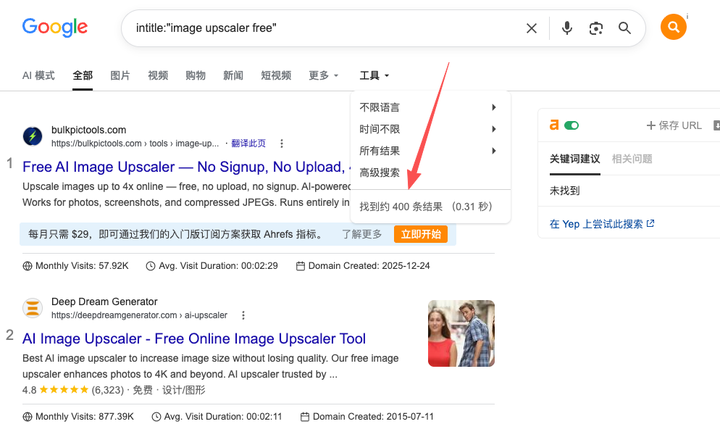Click the Google logo
This screenshot has width=720, height=432.
(55, 28)
